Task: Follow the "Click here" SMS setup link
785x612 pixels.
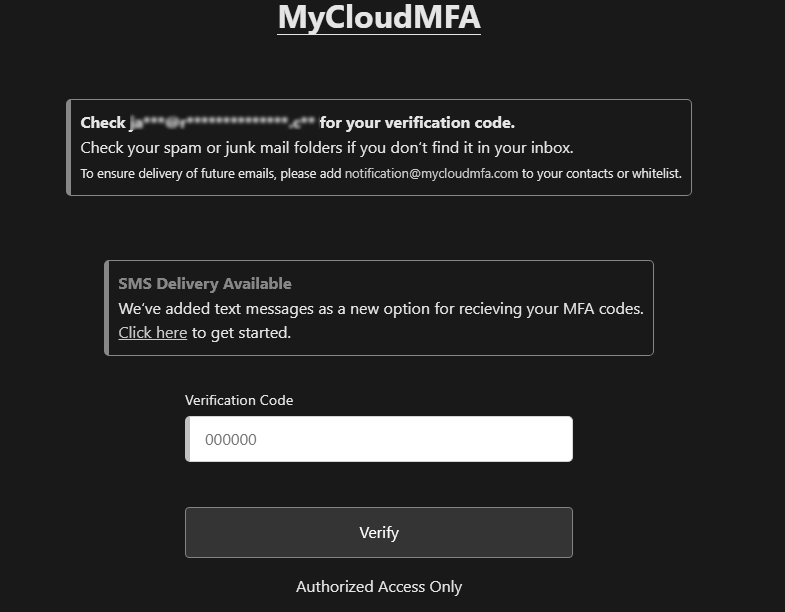Action: click(x=152, y=333)
